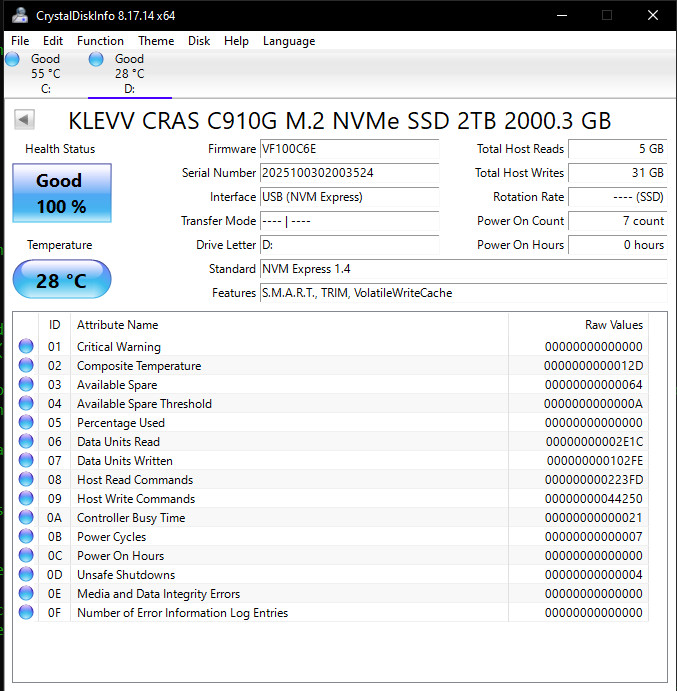Screen dimensions: 677x691
Task: Select the Critical Warning attribute name
Action: pos(119,347)
